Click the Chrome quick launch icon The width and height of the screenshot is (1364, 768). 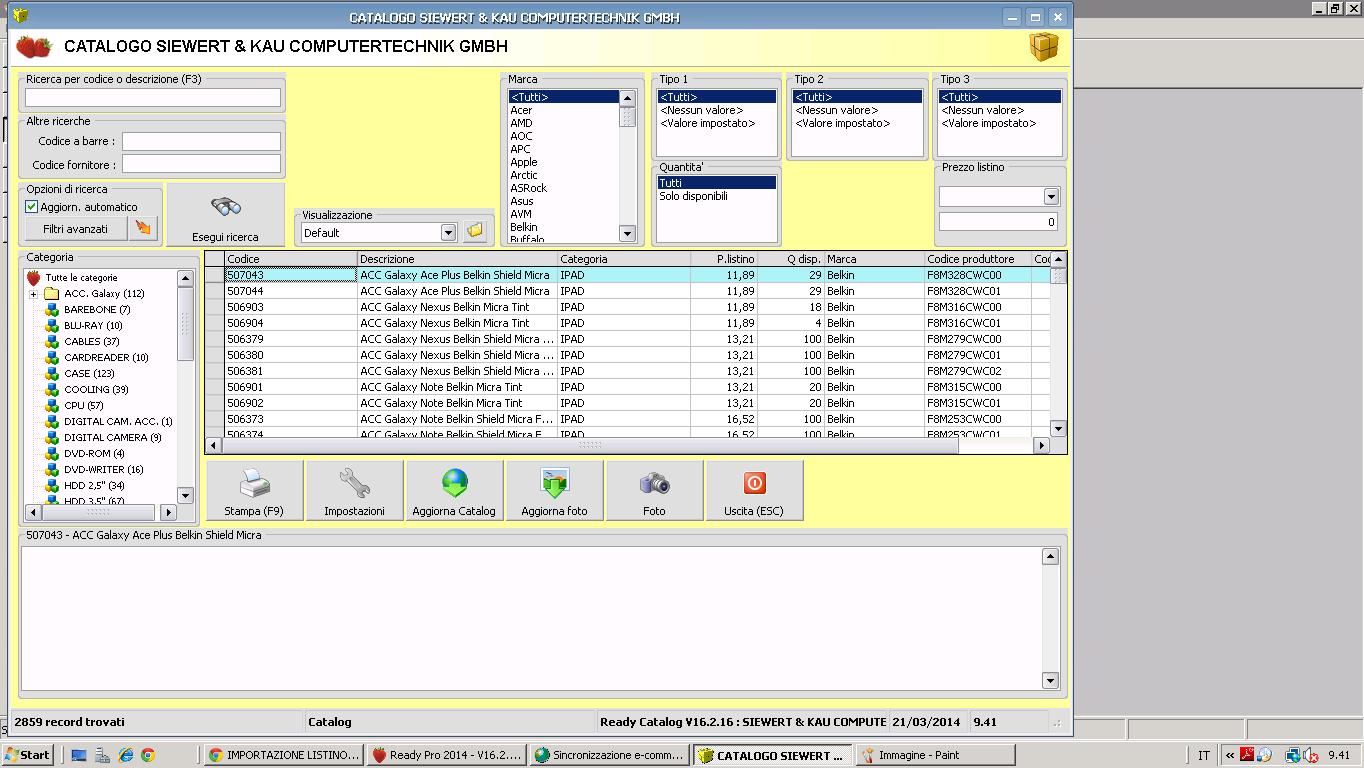148,755
